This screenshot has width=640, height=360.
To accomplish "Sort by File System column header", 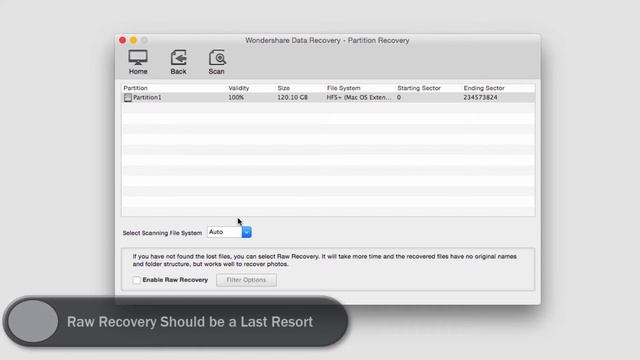I will coord(344,88).
